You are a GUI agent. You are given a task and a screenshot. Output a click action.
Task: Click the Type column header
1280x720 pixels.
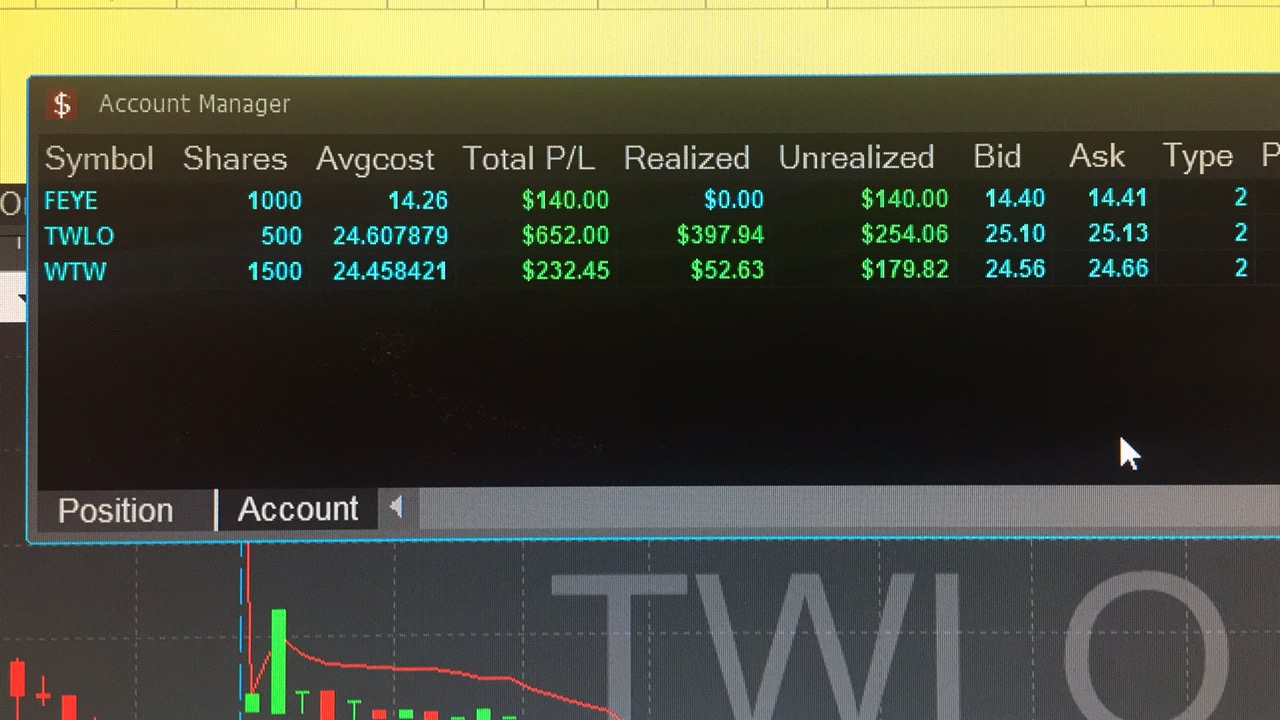tap(1197, 156)
